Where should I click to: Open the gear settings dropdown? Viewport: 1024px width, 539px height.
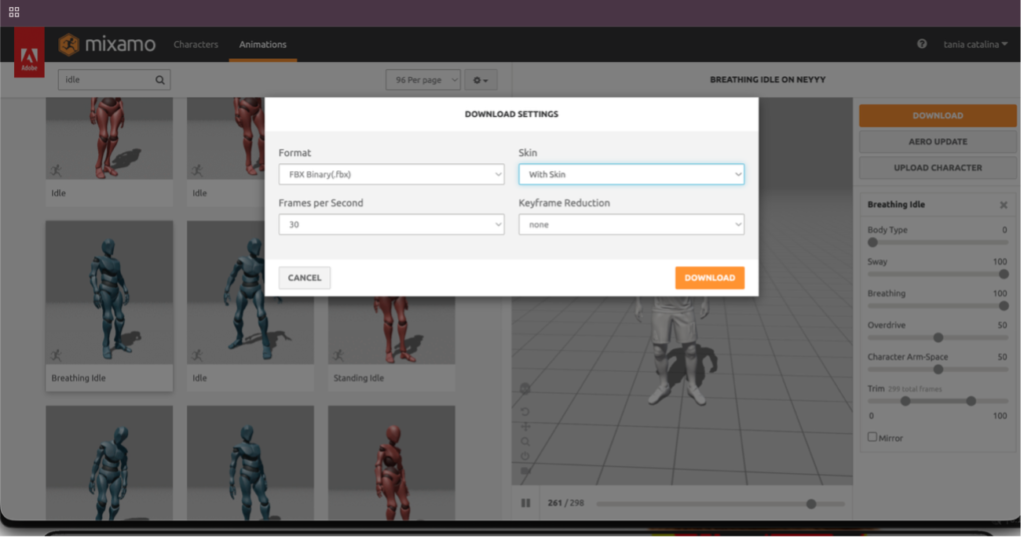481,80
